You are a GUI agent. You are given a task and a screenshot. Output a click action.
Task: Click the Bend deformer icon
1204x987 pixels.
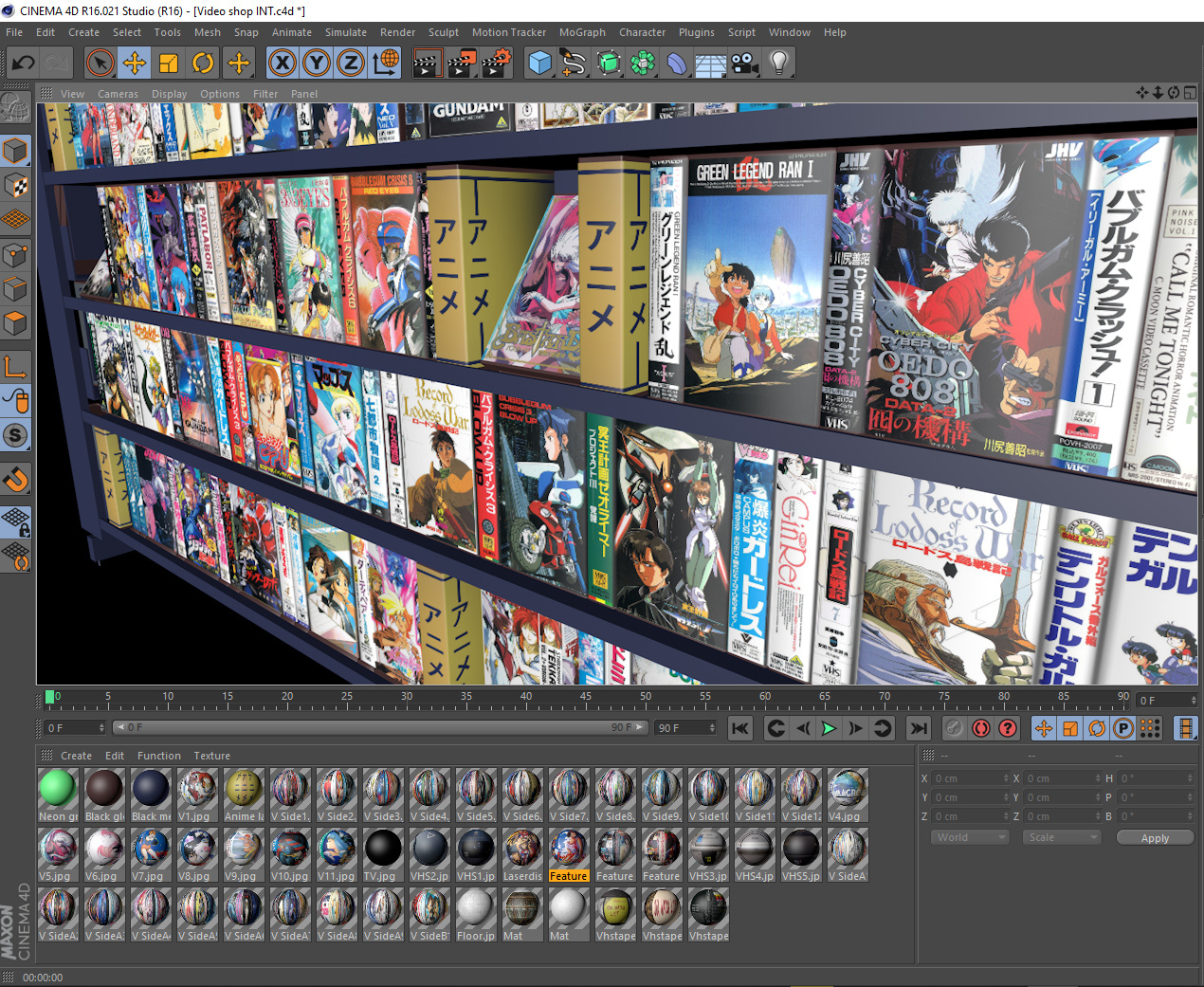point(677,64)
